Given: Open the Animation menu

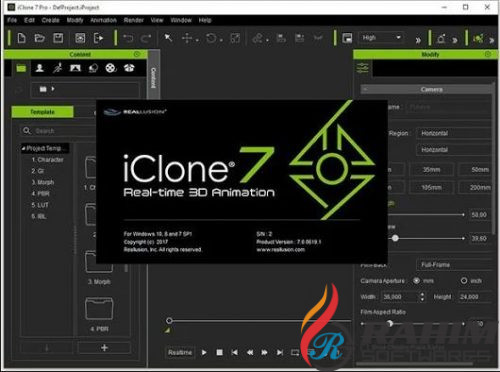Looking at the screenshot, I should point(103,20).
